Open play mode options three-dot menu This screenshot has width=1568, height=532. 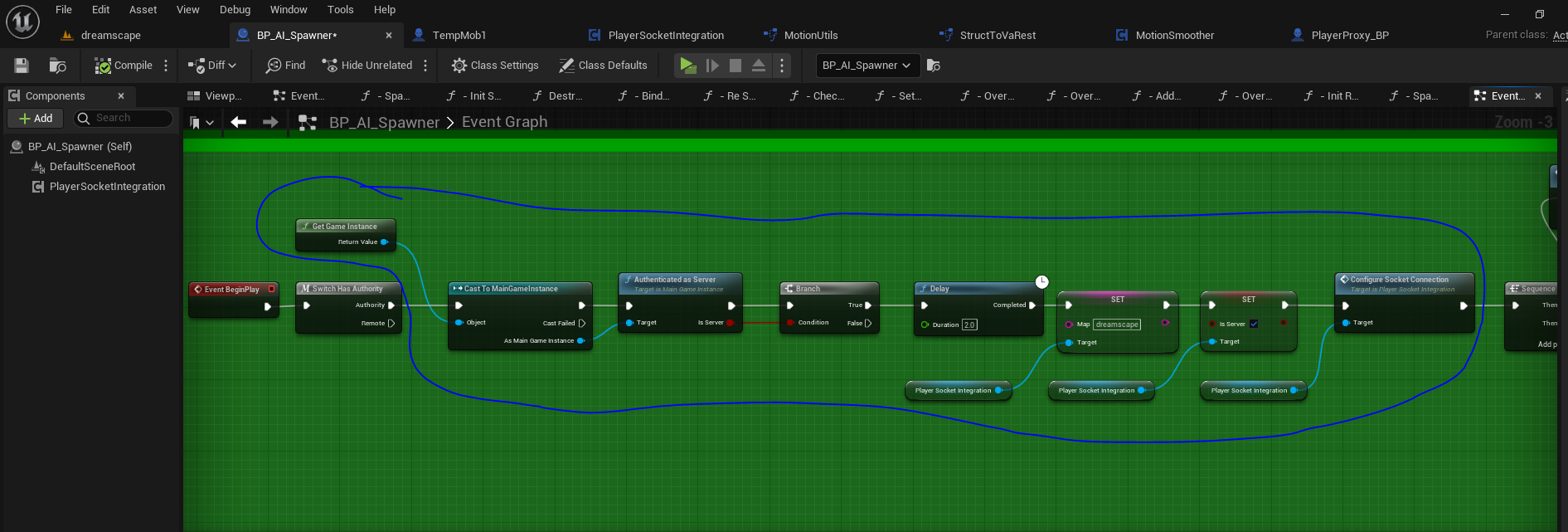[782, 66]
